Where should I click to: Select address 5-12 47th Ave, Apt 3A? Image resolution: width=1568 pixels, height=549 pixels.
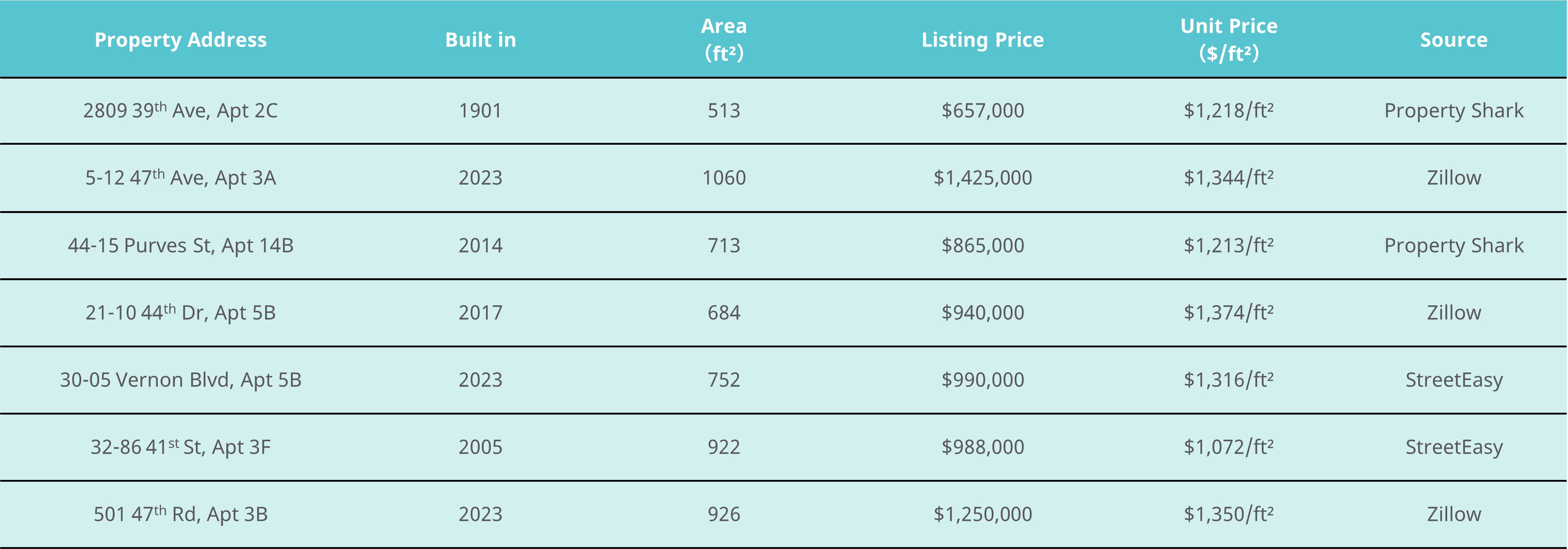(x=180, y=177)
